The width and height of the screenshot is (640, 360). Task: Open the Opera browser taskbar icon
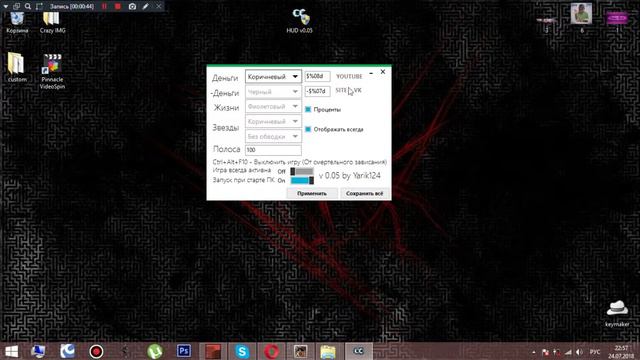(x=271, y=351)
